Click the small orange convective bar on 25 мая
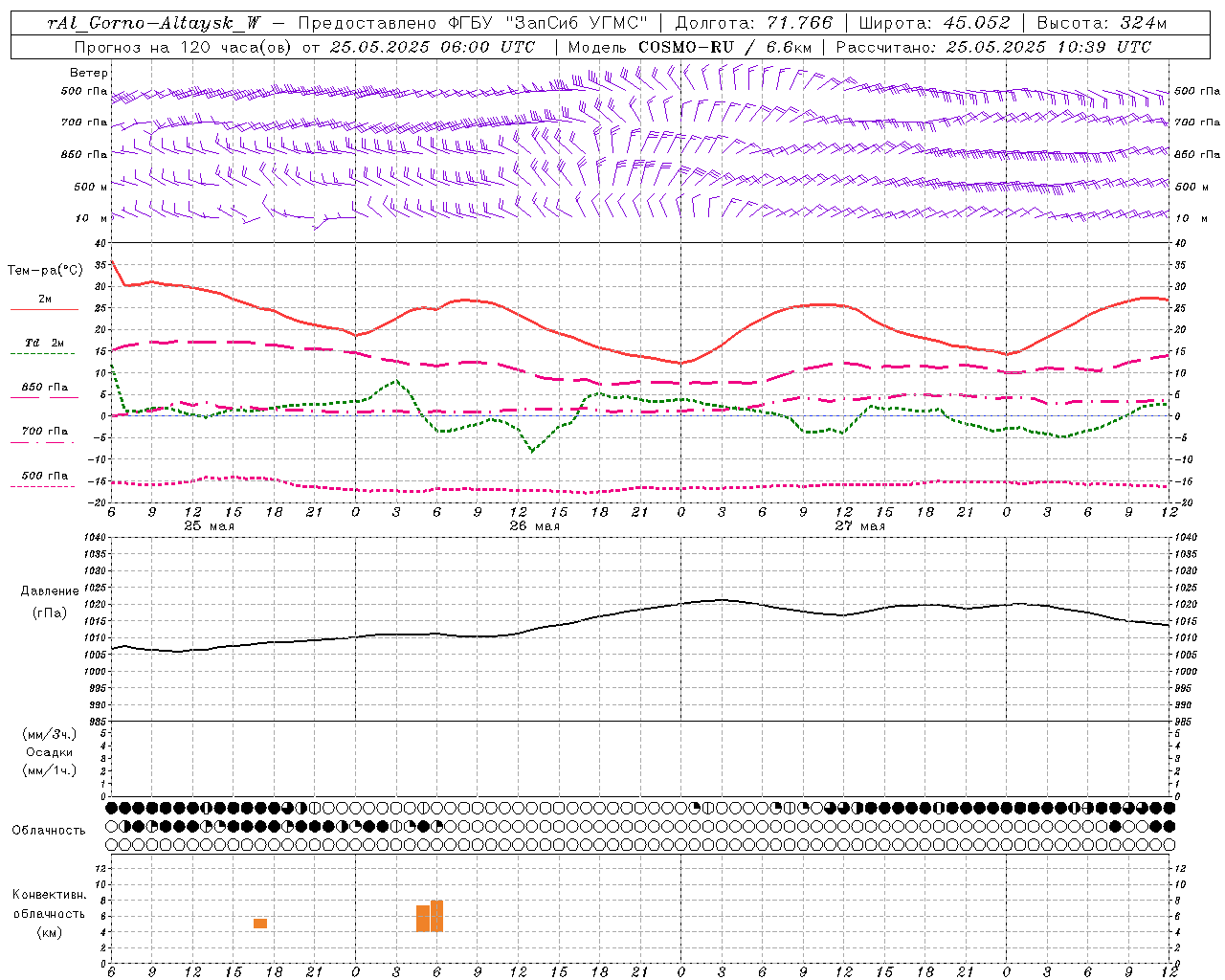 click(260, 924)
